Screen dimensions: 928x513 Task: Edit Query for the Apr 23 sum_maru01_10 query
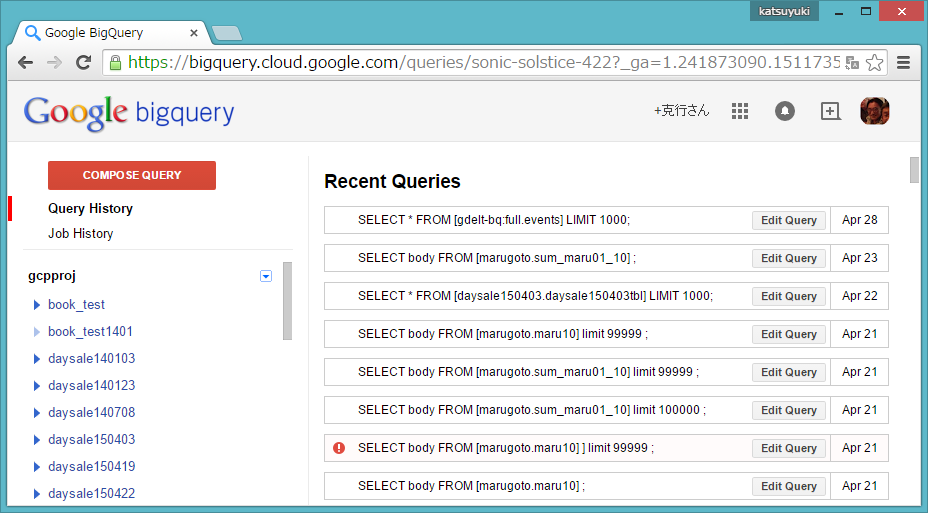[x=789, y=258]
